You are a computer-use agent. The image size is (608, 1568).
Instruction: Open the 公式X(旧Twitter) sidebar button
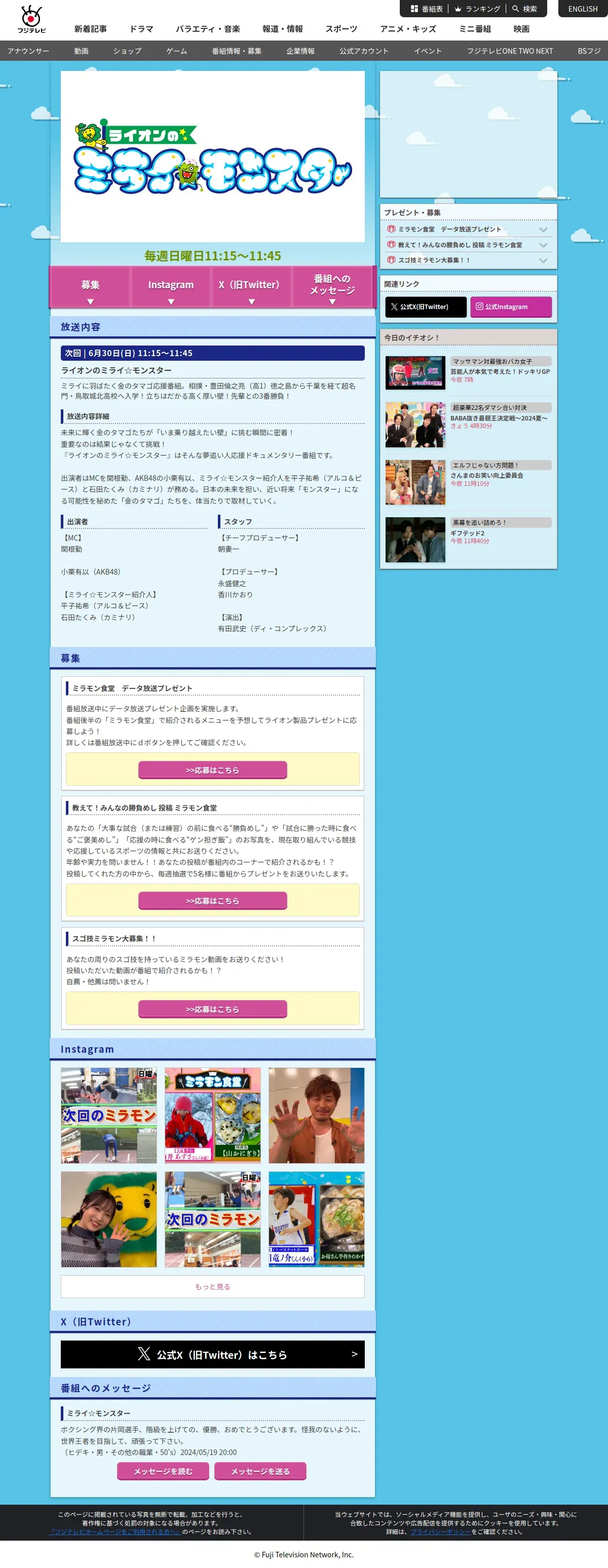pyautogui.click(x=426, y=307)
